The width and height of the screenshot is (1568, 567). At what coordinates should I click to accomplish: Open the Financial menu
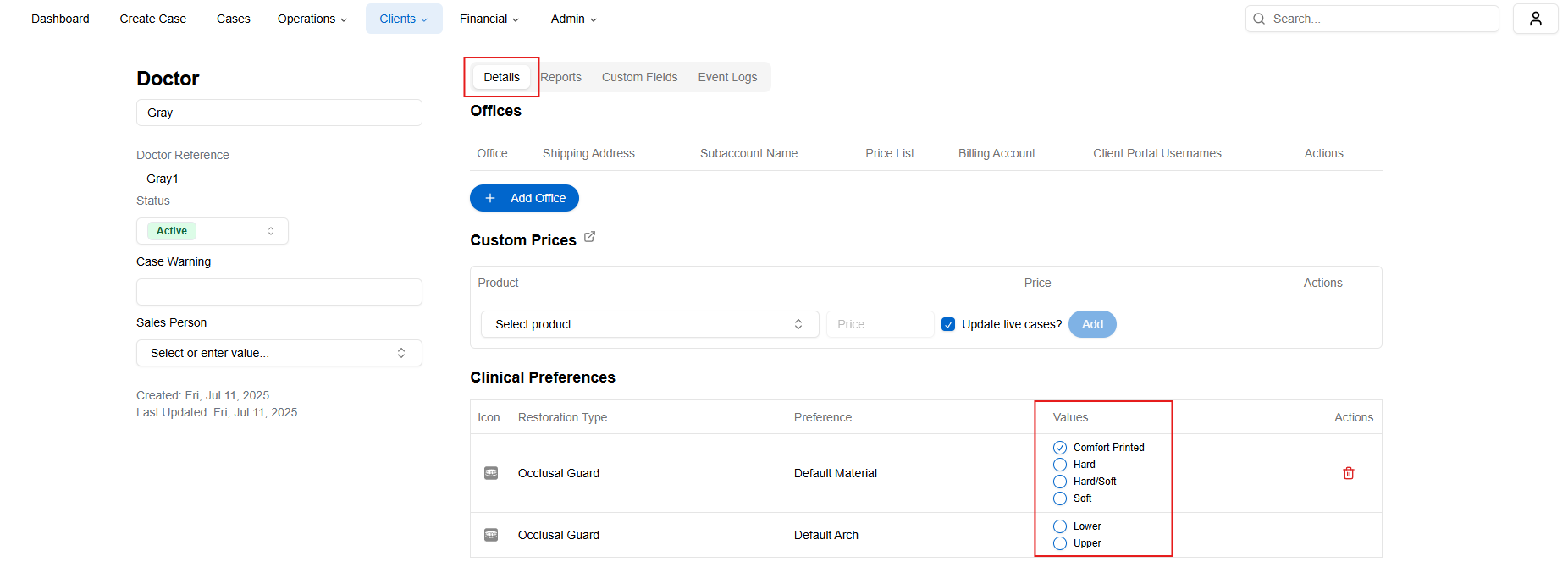click(x=489, y=19)
